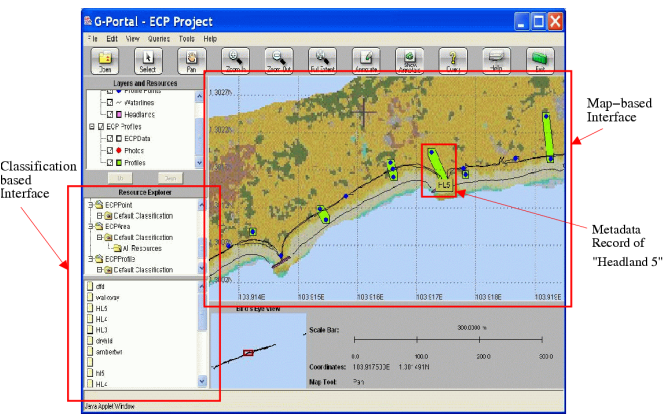The image size is (668, 420).
Task: Toggle the Waterlines layer checkbox
Action: coord(109,101)
